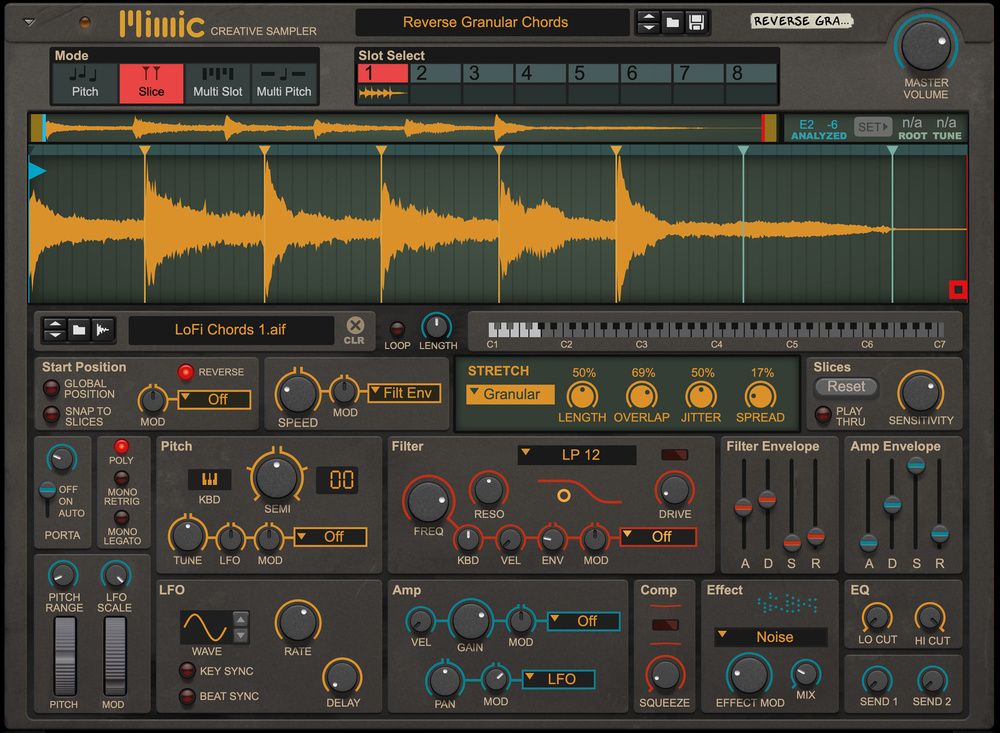Click the sample waveform edit icon
The image size is (1000, 733).
click(102, 329)
